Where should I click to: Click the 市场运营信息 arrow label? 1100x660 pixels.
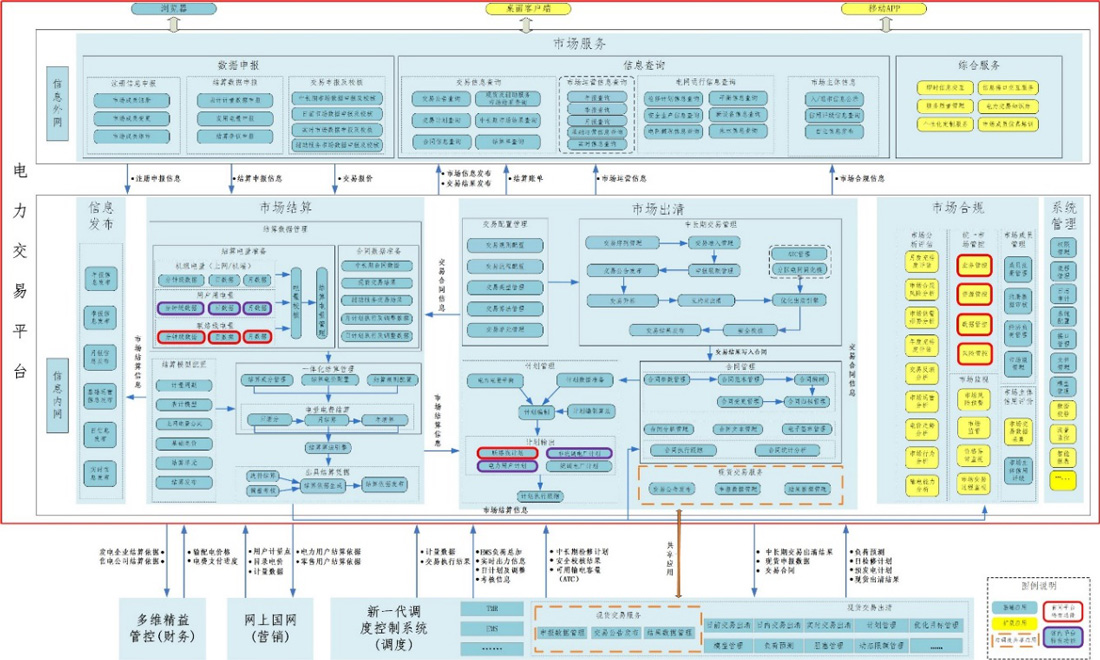623,179
